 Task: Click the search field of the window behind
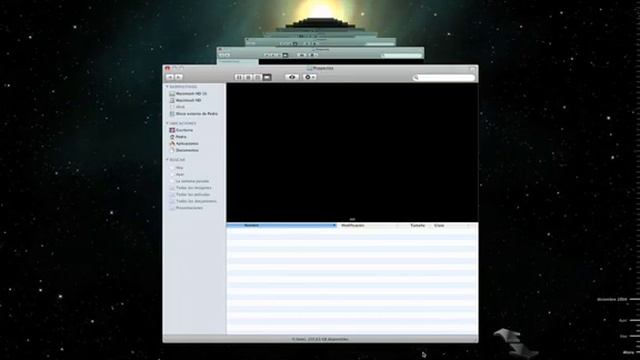pyautogui.click(x=401, y=55)
